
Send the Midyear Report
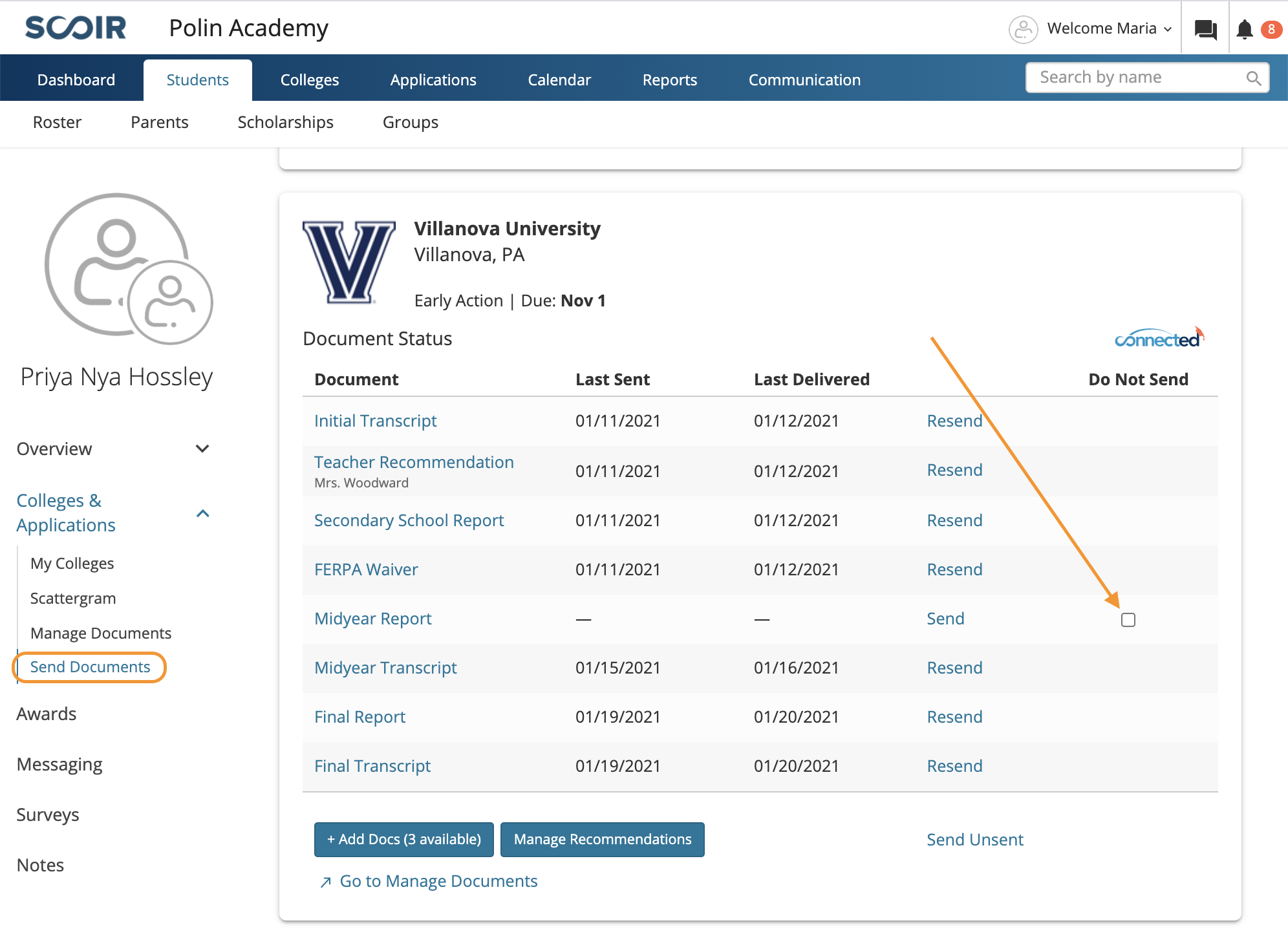945,619
